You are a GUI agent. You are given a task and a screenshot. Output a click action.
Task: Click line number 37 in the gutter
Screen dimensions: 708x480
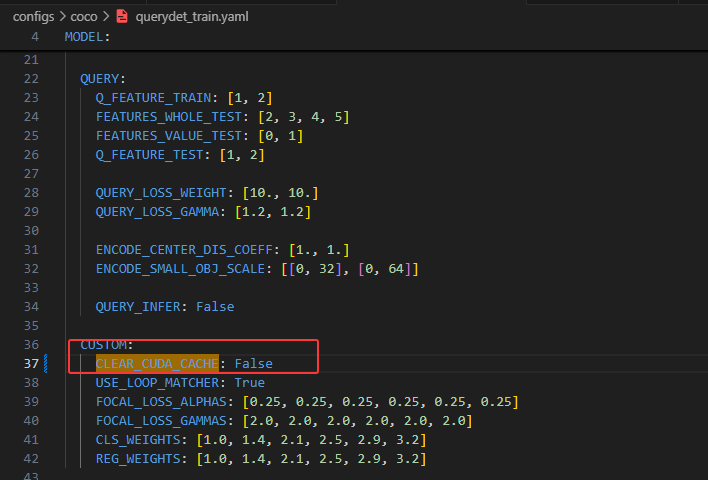[31, 363]
